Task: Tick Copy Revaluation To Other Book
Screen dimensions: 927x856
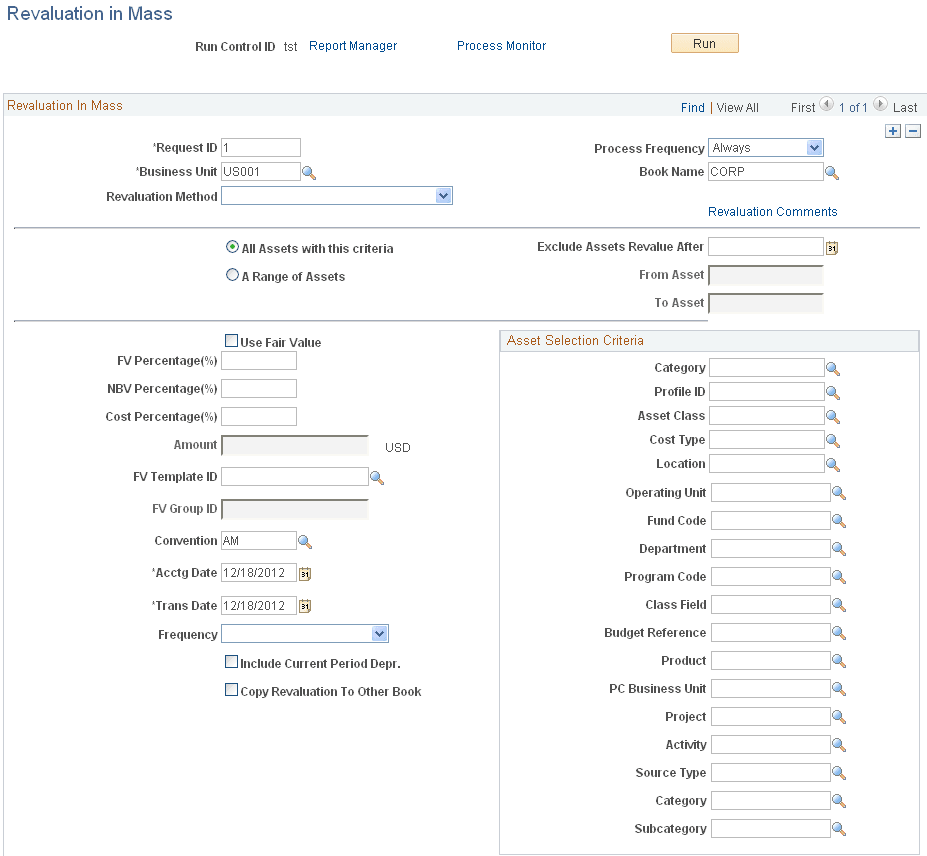Action: coord(231,689)
